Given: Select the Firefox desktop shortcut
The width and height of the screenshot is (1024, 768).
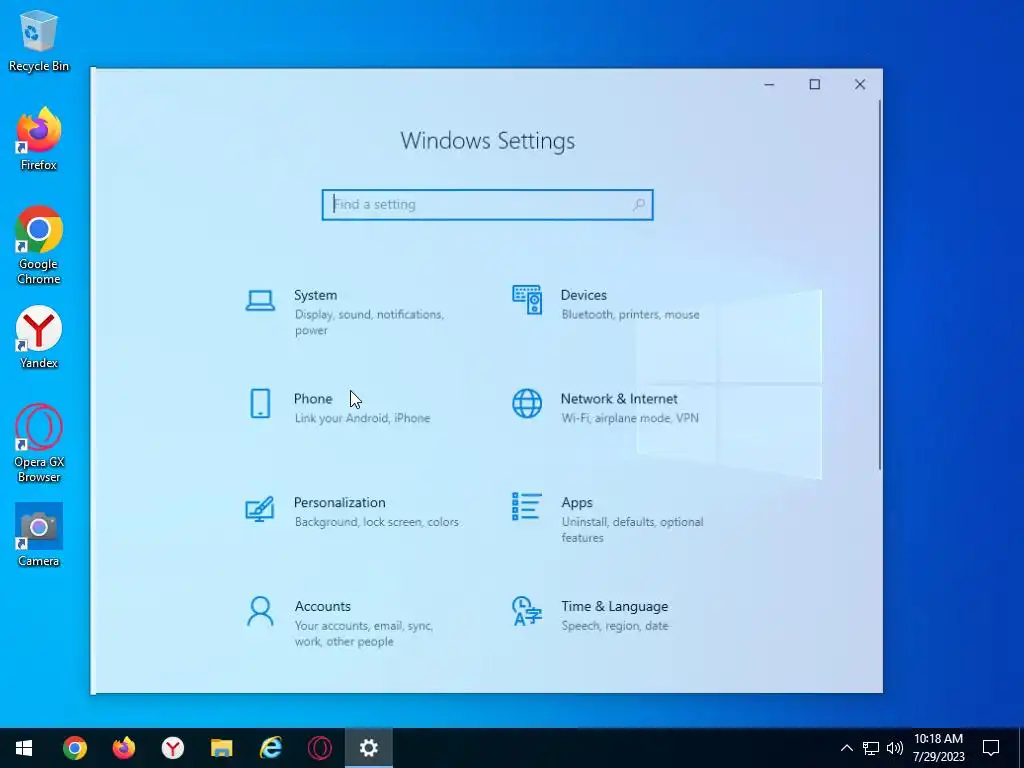Looking at the screenshot, I should 39,139.
